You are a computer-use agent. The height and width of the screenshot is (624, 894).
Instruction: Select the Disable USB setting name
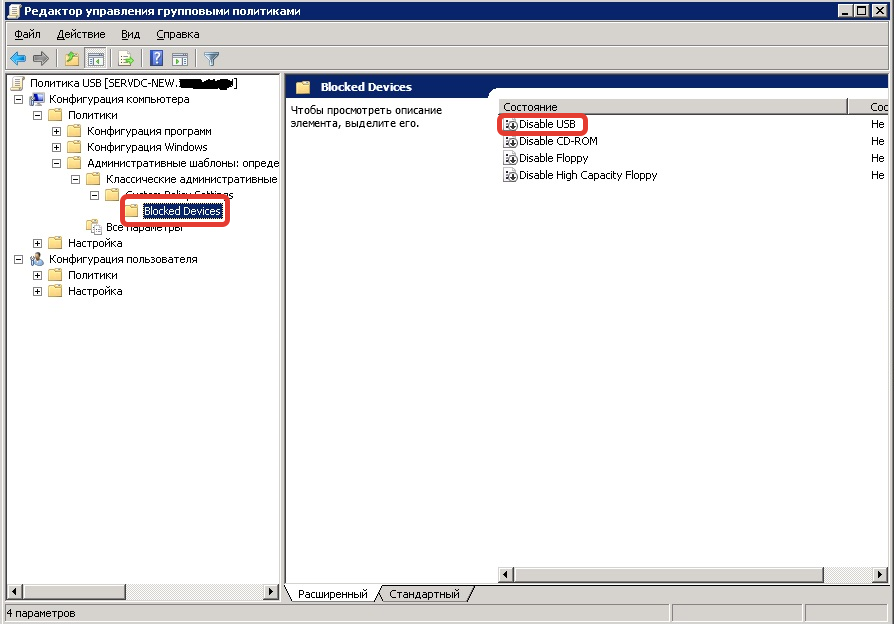[x=547, y=124]
